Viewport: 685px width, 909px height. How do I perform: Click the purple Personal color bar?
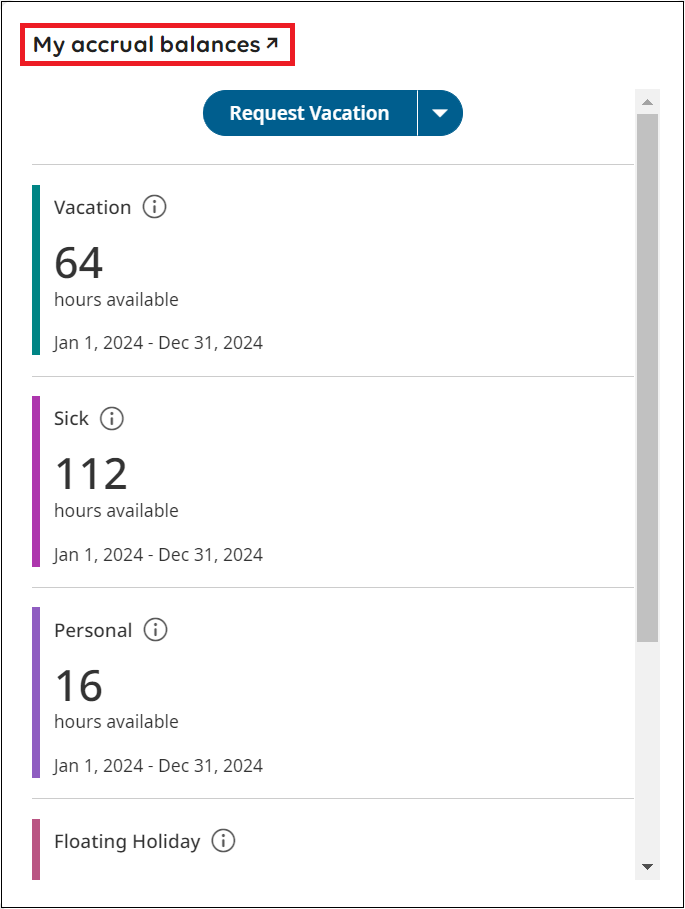pos(36,692)
